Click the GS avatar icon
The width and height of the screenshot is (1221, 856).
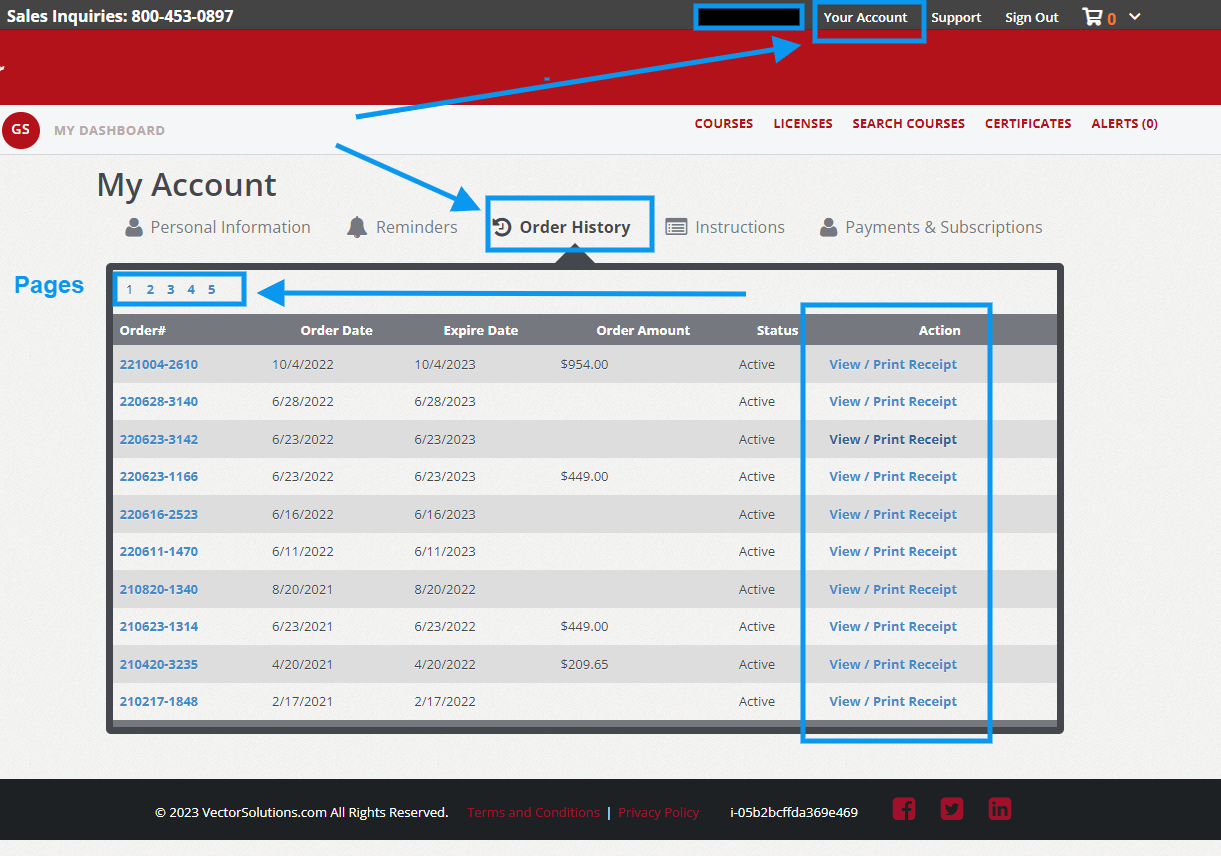pyautogui.click(x=21, y=130)
